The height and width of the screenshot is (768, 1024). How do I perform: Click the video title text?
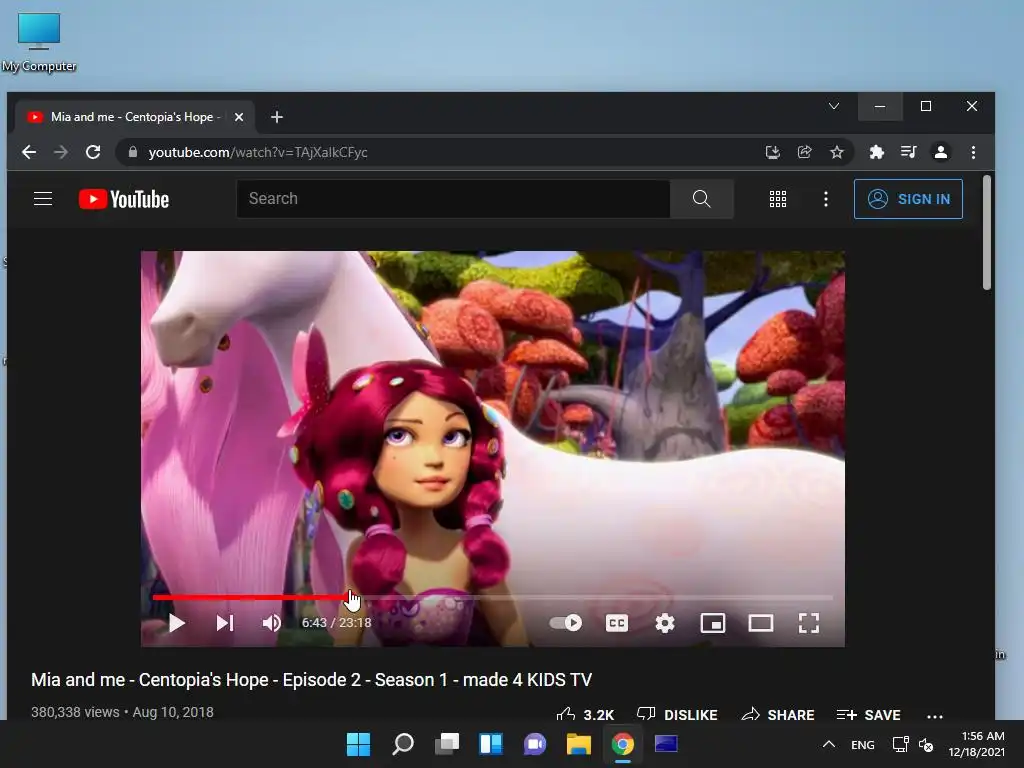312,680
